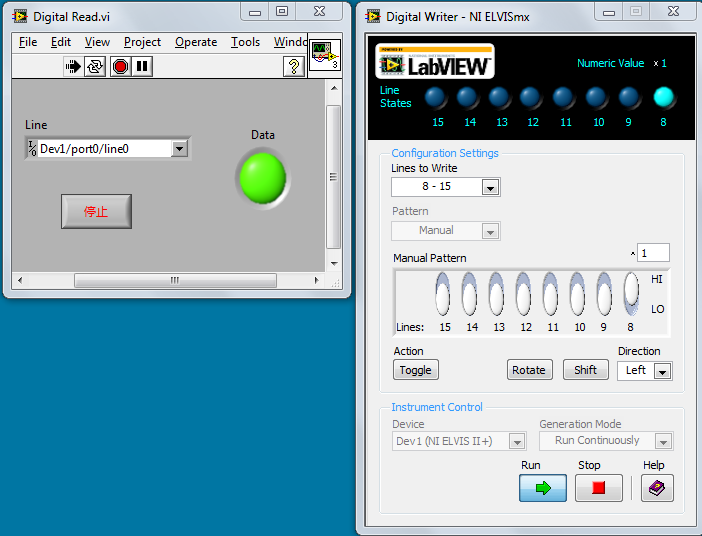Click line state LED 12

pyautogui.click(x=531, y=97)
